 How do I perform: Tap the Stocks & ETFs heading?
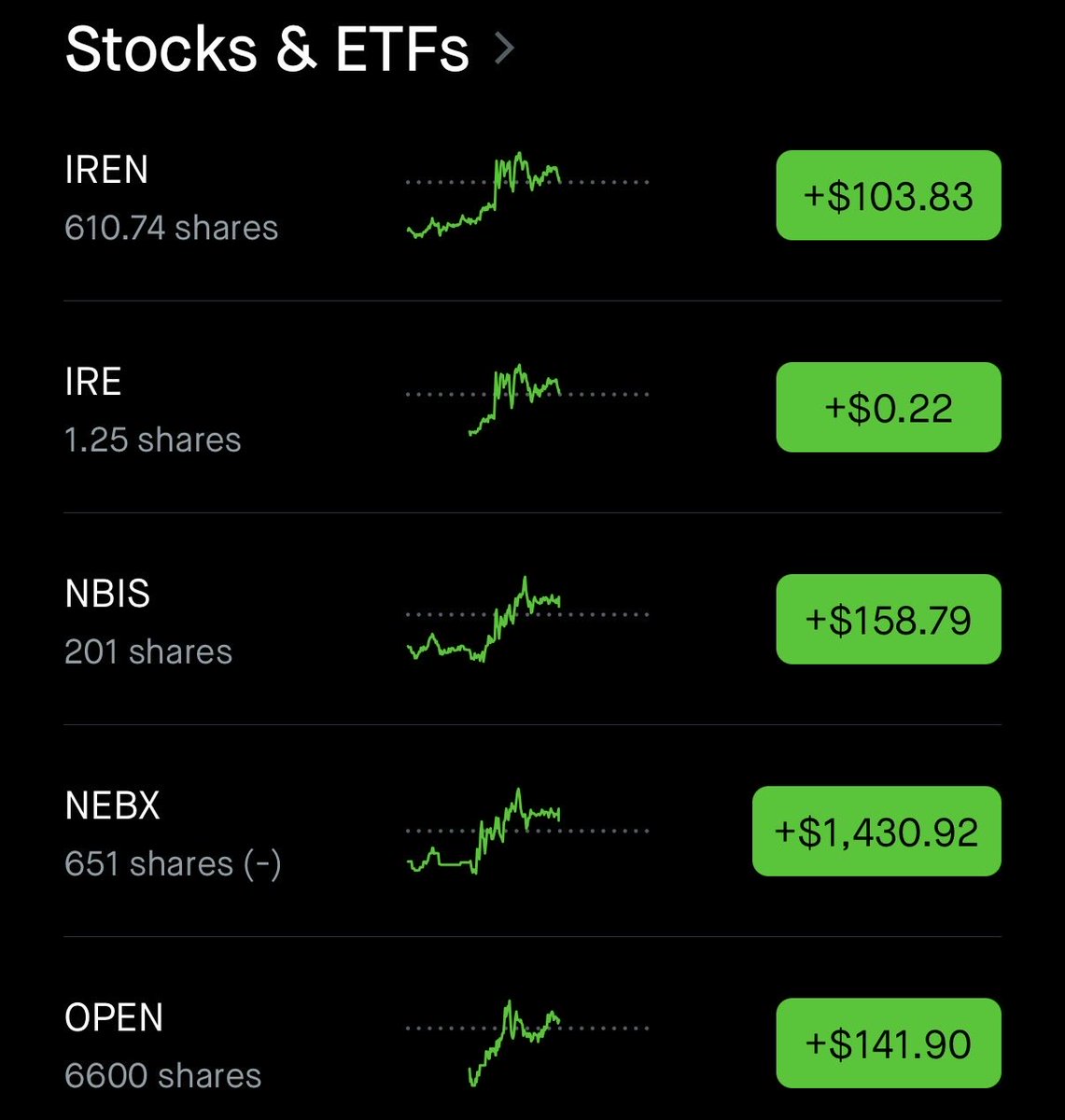click(x=267, y=49)
